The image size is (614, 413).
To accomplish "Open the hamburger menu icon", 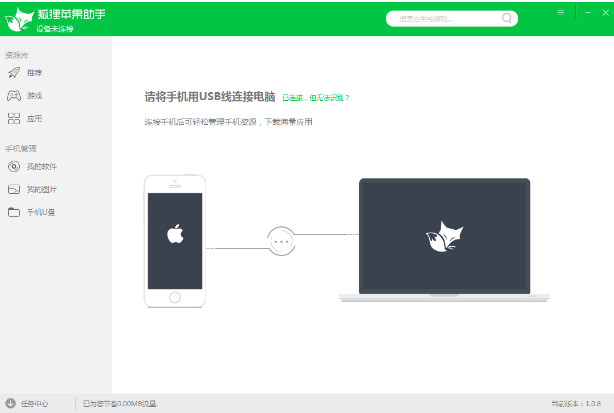I will pos(561,13).
